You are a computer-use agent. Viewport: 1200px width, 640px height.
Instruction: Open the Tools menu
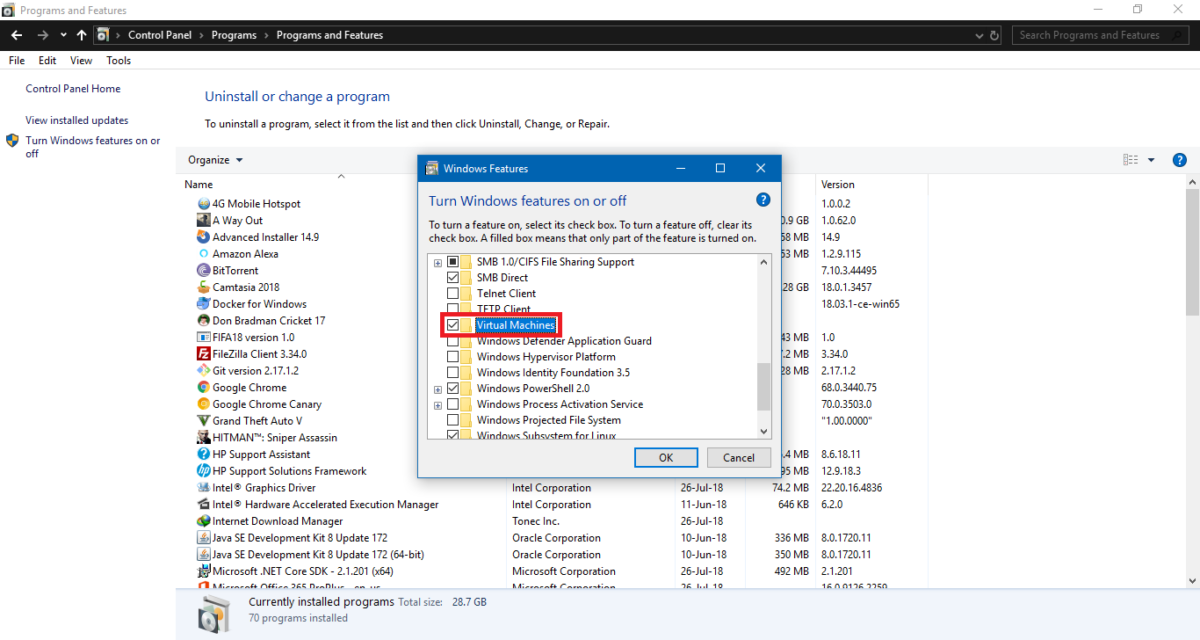118,60
